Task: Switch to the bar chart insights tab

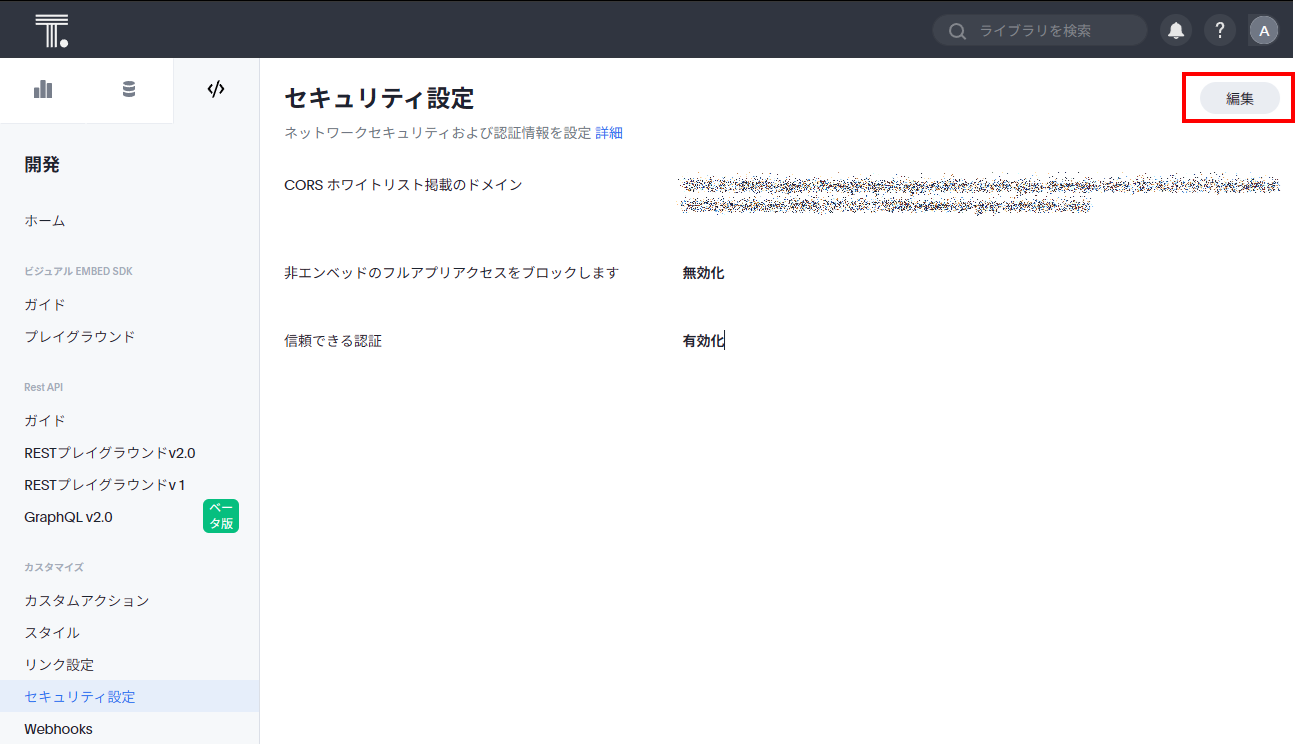Action: [43, 90]
